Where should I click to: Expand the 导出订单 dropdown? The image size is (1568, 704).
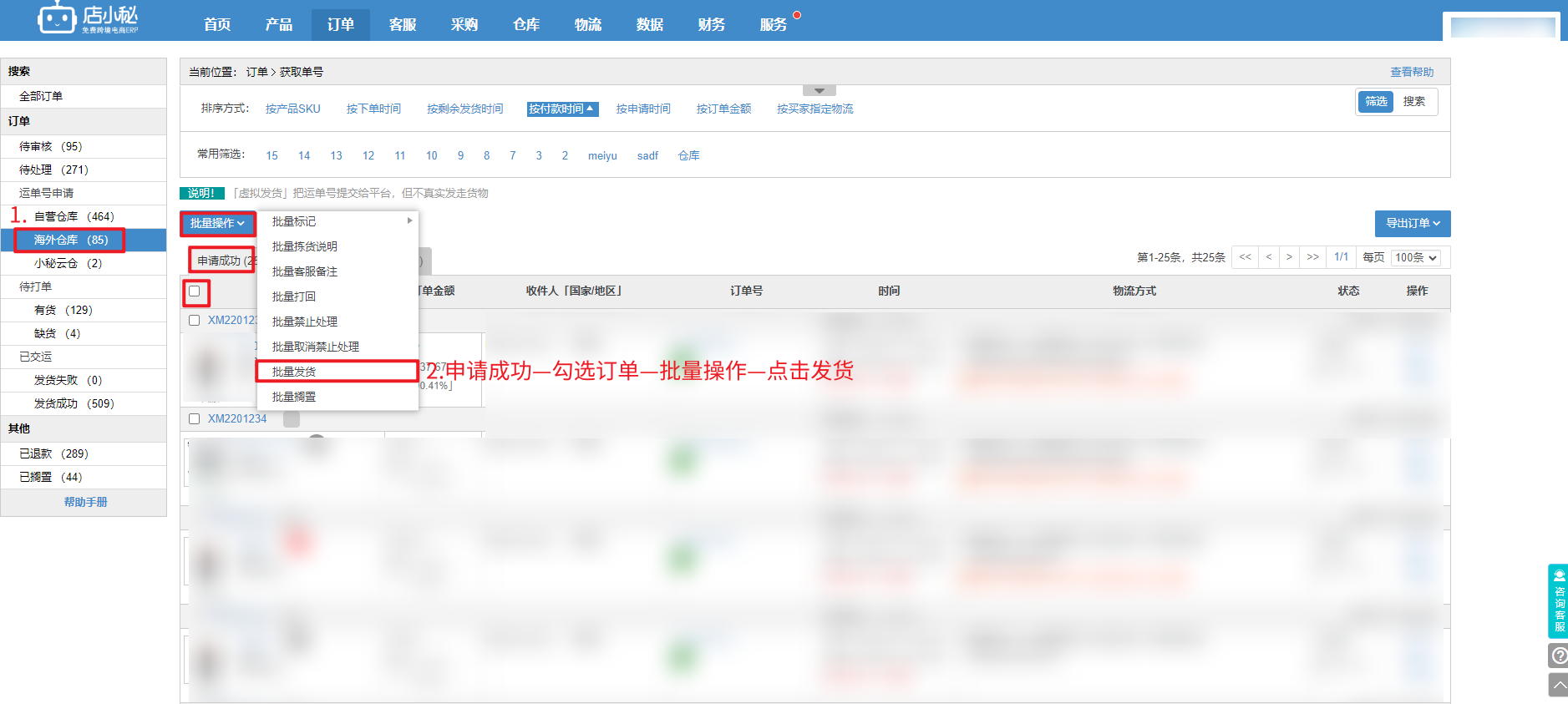point(1412,223)
